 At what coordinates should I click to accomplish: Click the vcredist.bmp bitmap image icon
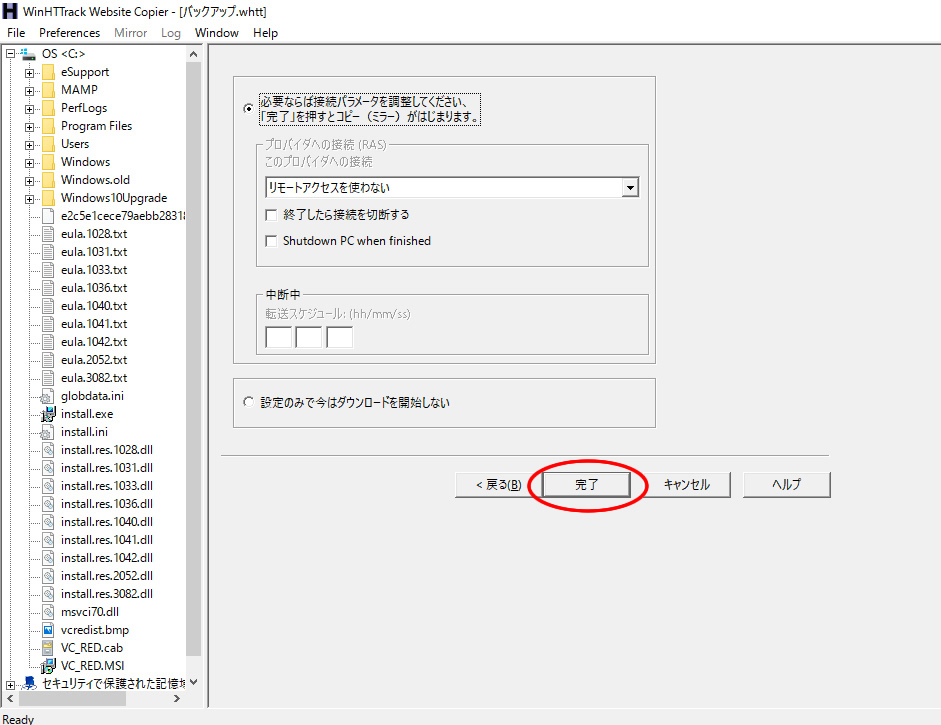[47, 629]
